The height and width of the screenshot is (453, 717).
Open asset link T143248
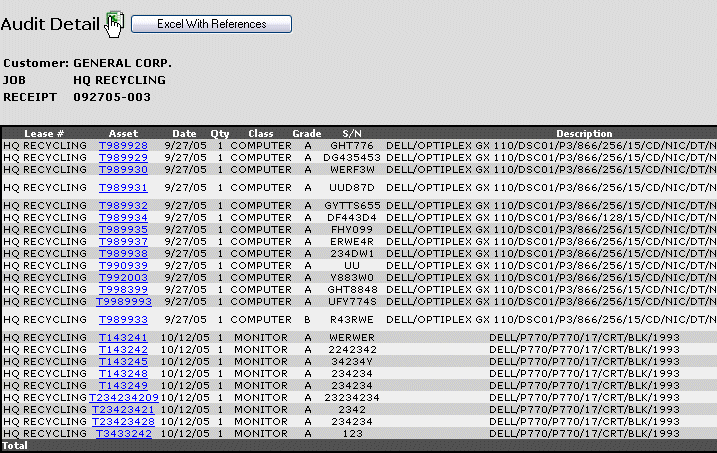123,374
